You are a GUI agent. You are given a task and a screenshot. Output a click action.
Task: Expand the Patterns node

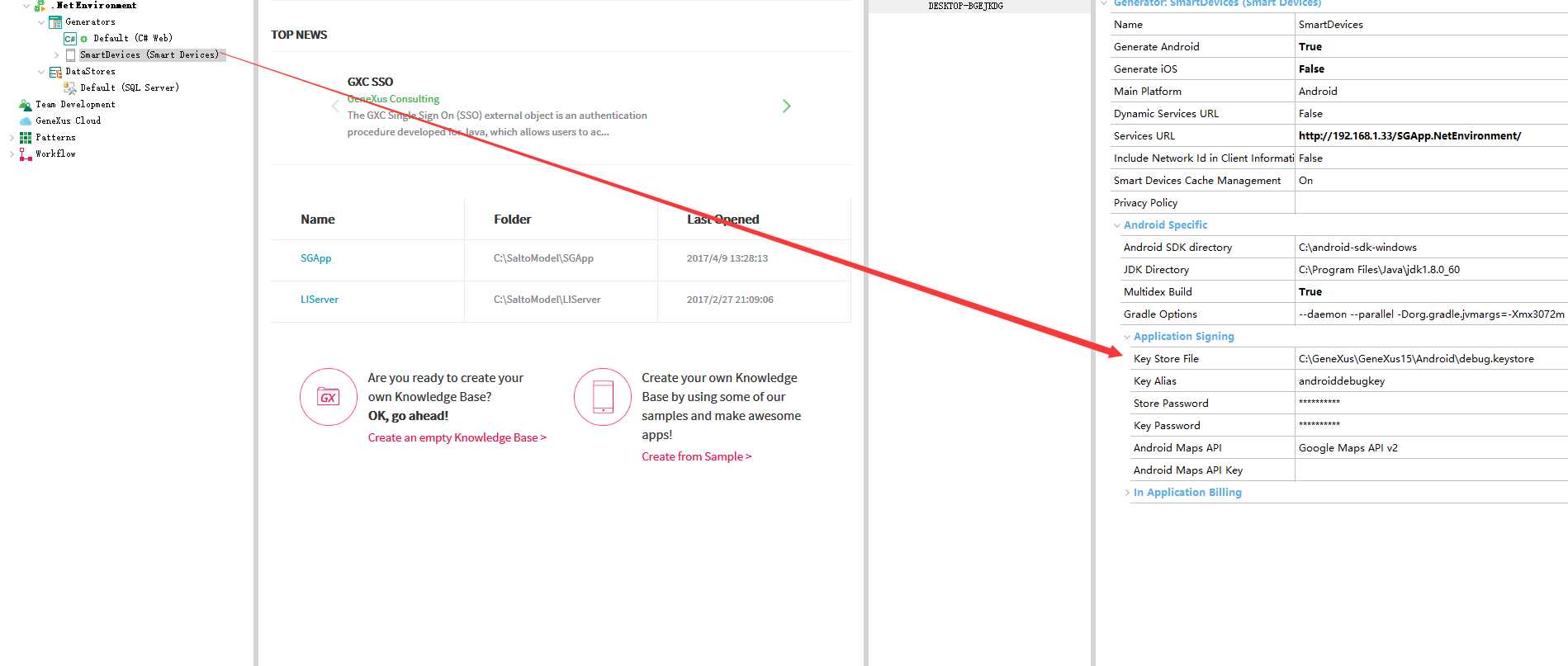point(12,138)
